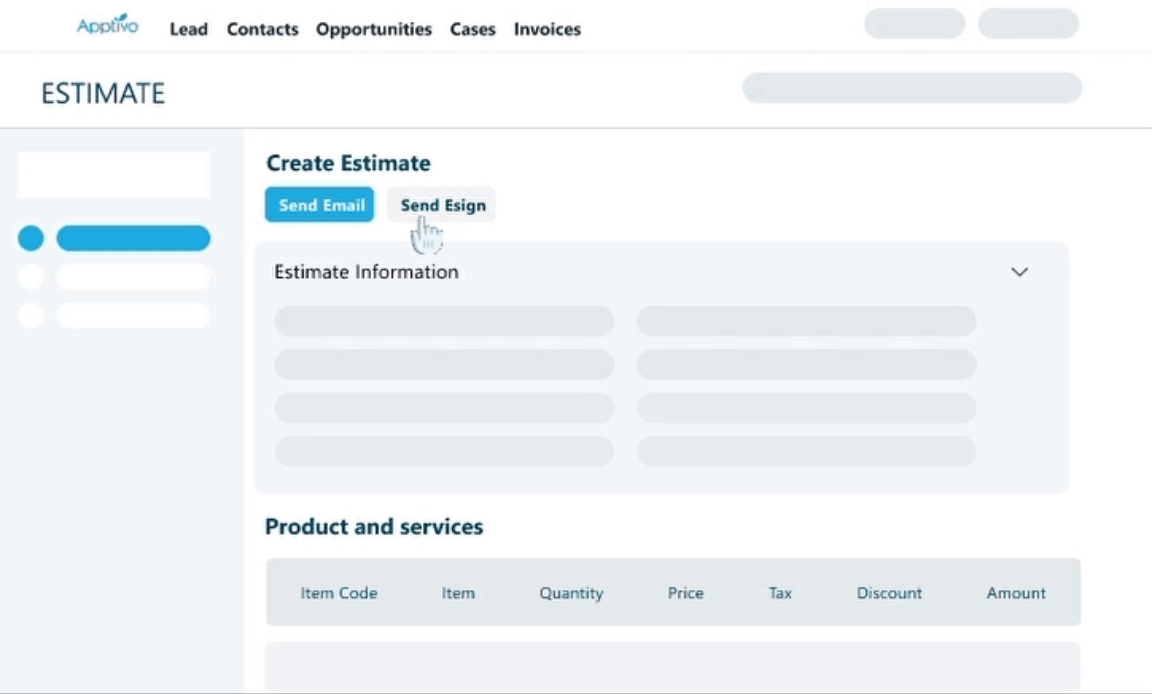Click the empty row below the table header

[x=672, y=665]
